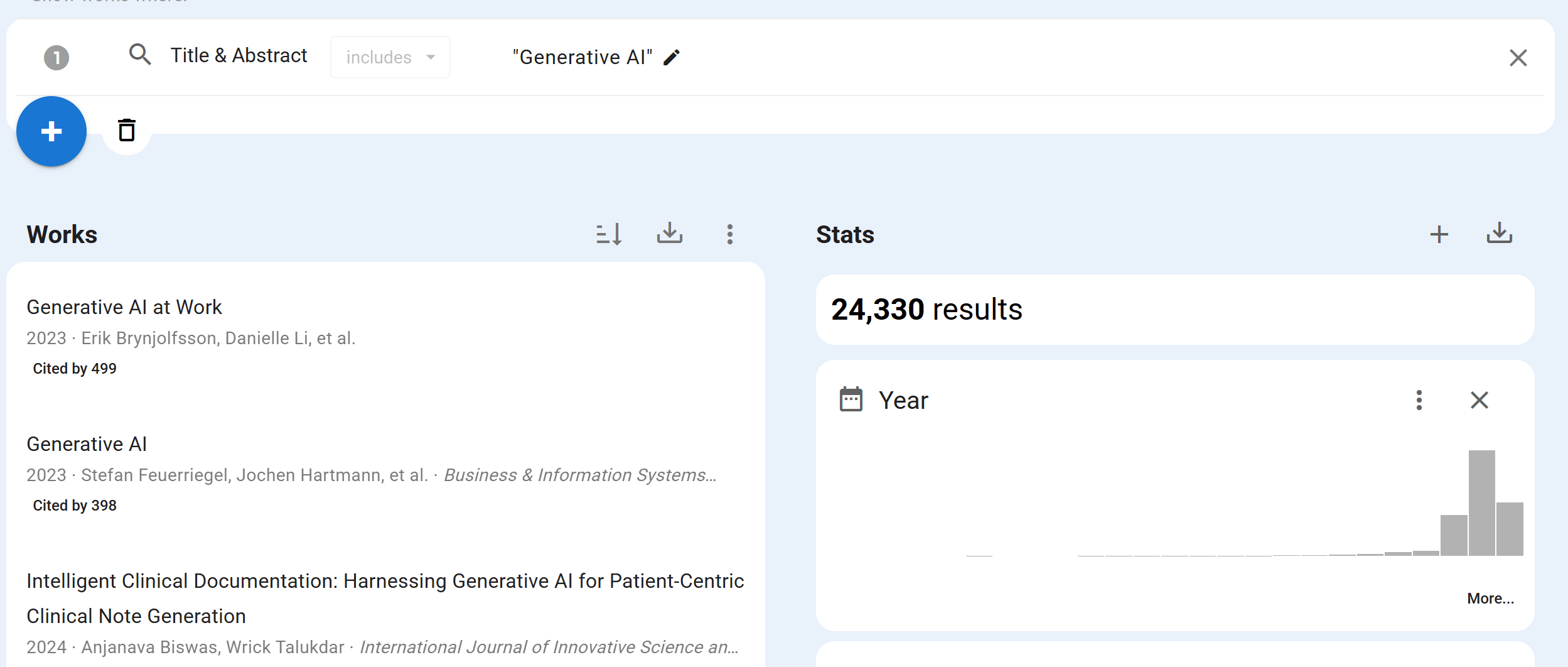1568x667 pixels.
Task: Download the works list
Action: click(669, 234)
